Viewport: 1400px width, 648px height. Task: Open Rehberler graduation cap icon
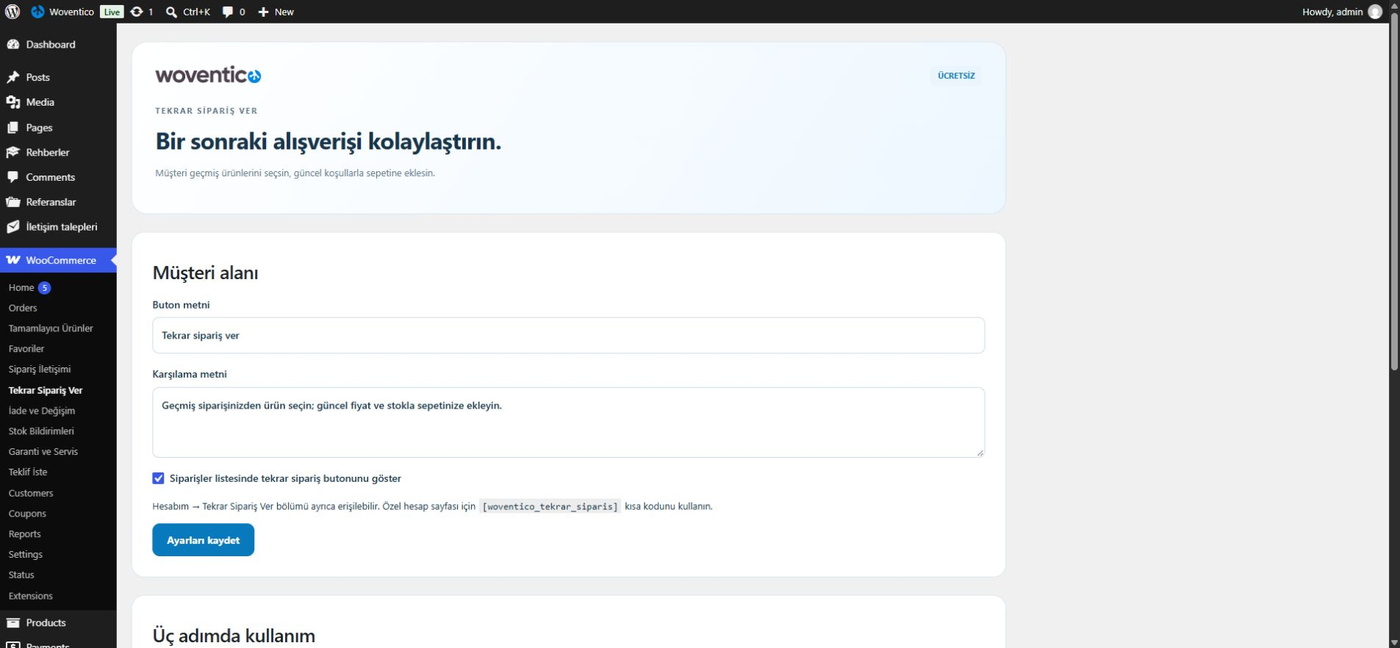(13, 152)
